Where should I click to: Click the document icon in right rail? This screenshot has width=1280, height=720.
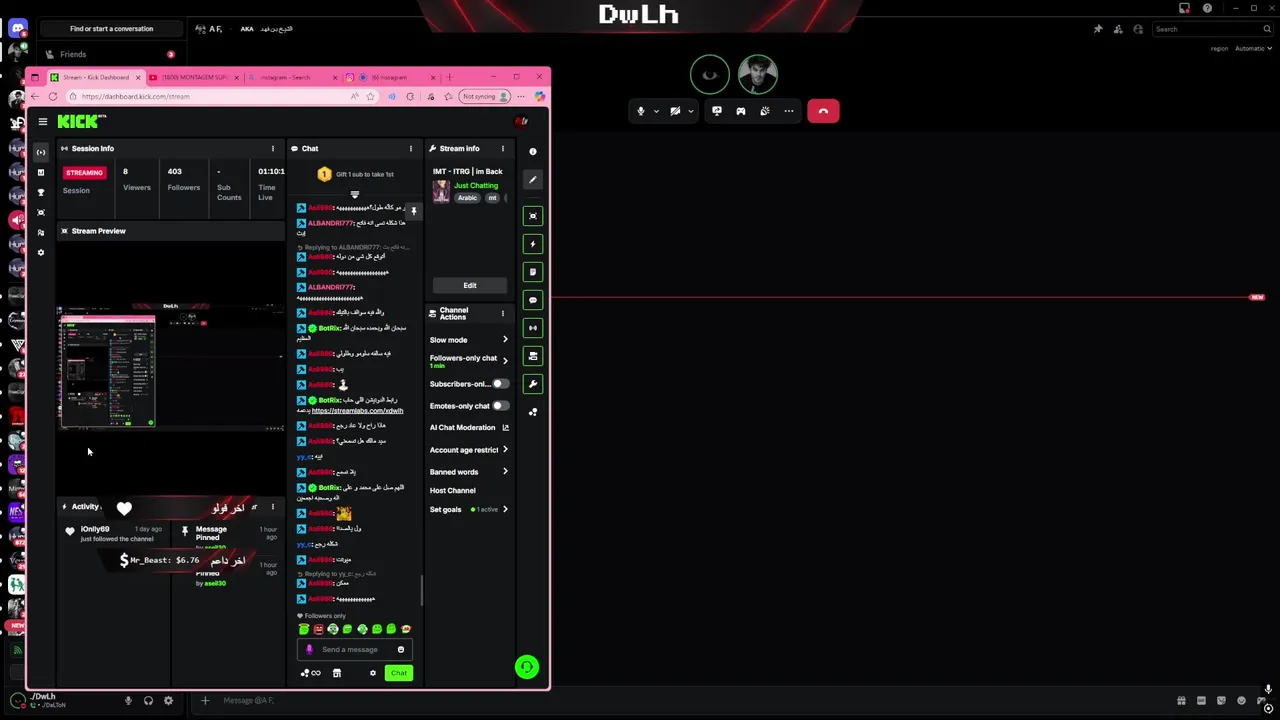click(x=533, y=272)
